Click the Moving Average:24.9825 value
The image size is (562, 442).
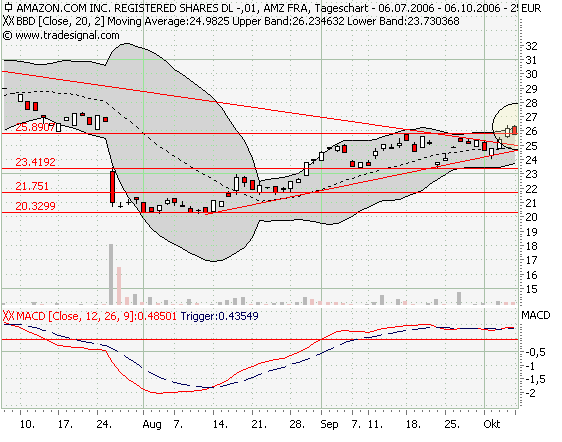(x=168, y=22)
